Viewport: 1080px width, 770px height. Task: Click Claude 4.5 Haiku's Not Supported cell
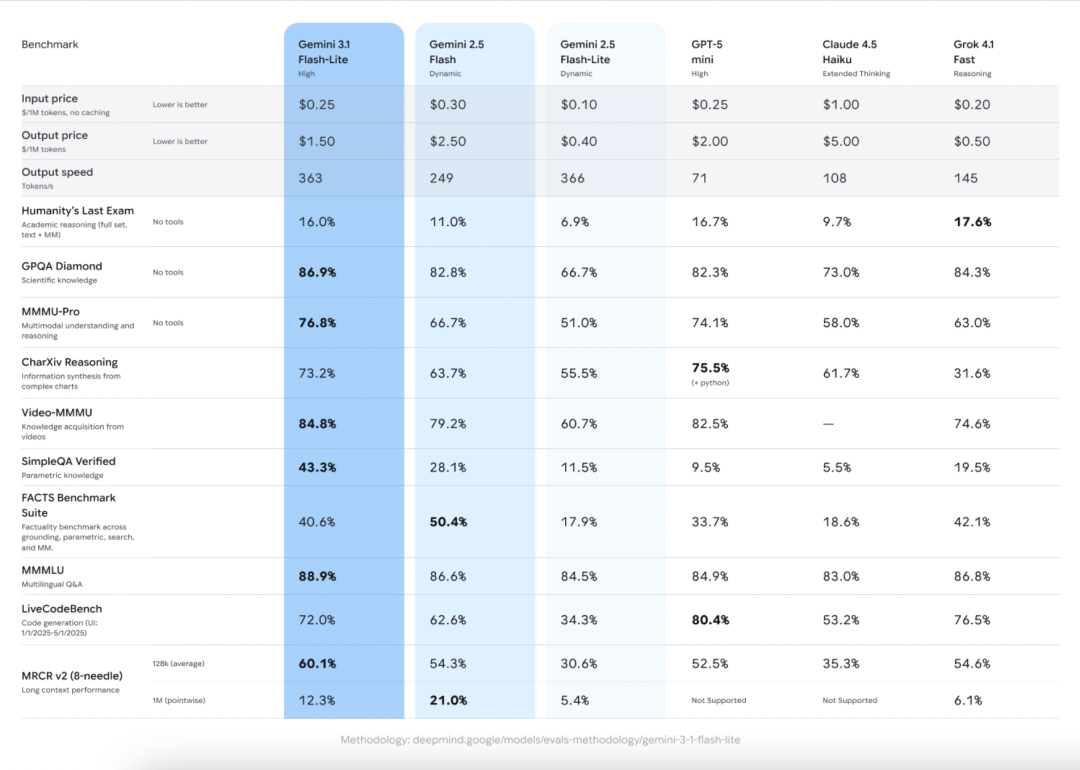850,700
